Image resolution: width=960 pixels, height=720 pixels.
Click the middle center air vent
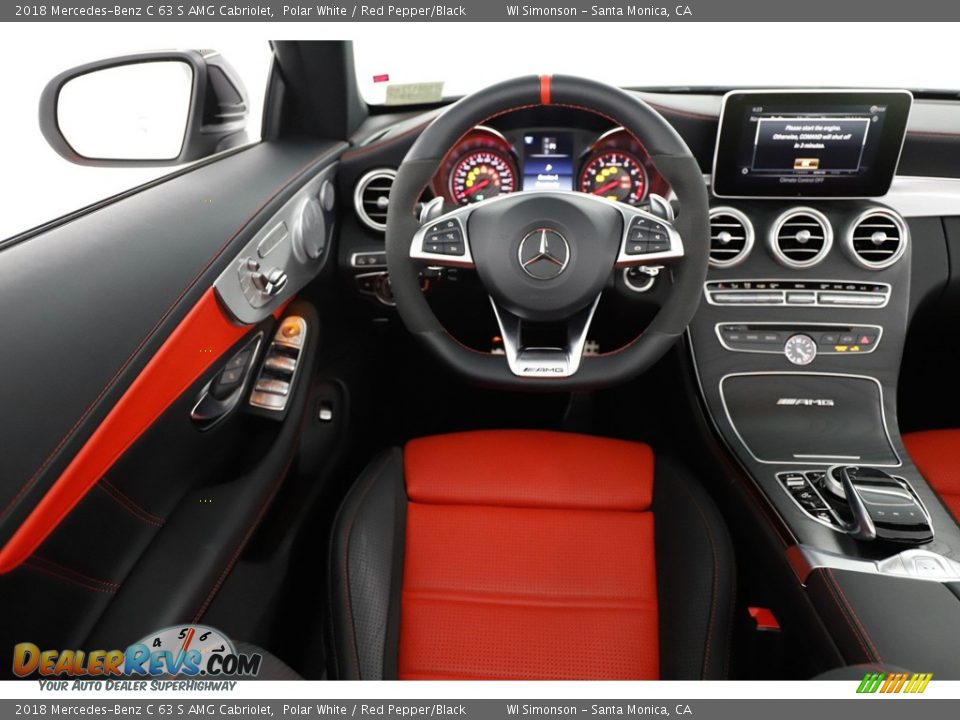[801, 238]
